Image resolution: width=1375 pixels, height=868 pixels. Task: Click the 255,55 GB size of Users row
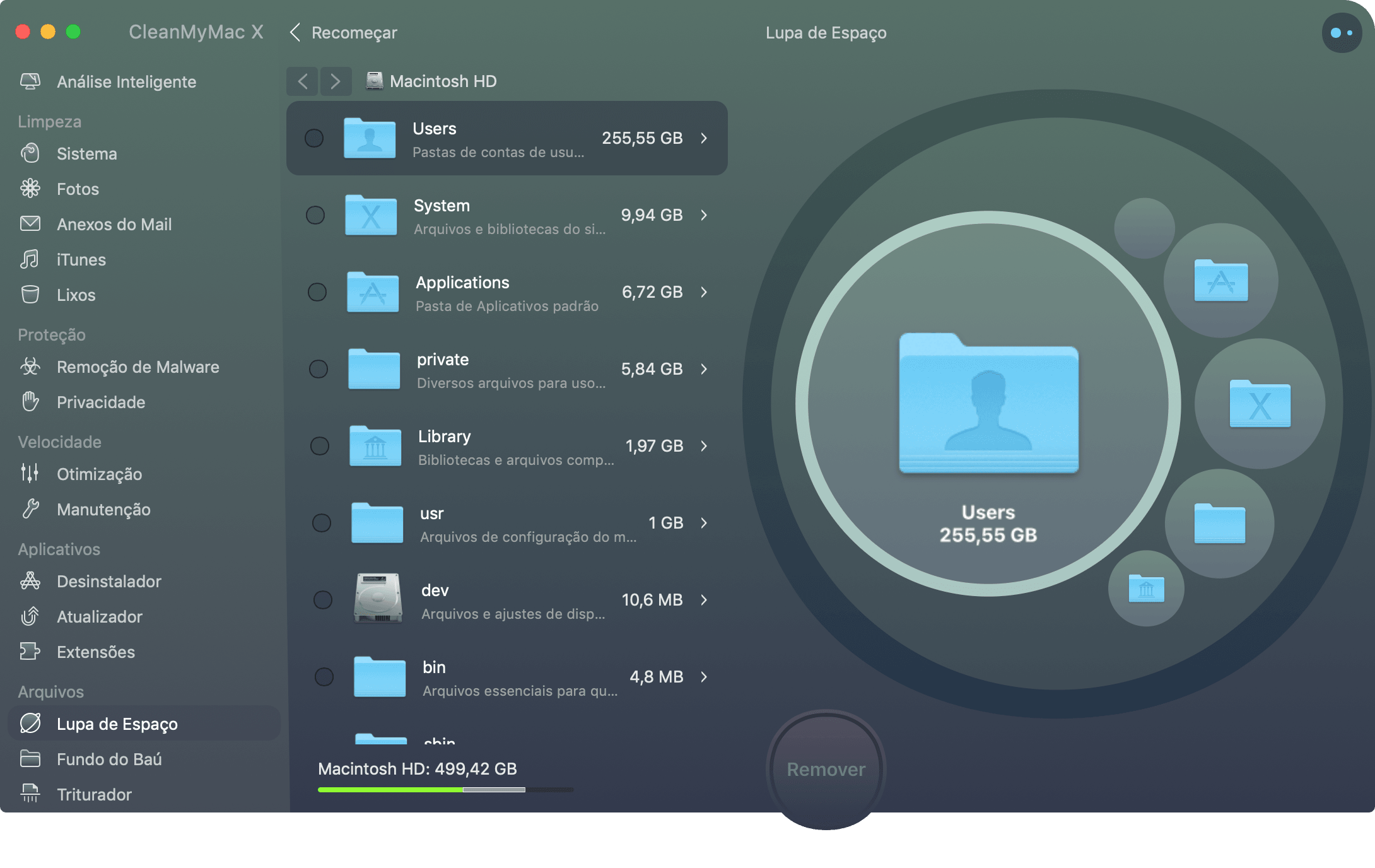(x=642, y=138)
